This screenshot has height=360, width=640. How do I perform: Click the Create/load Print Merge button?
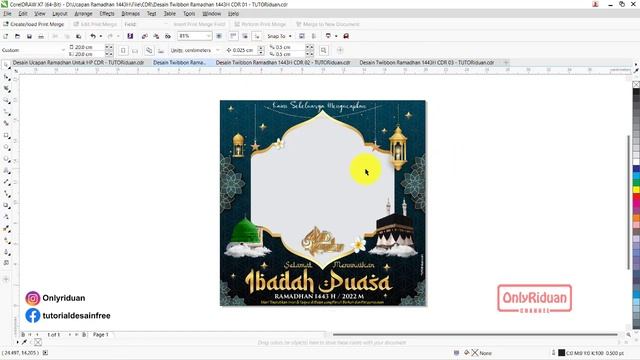(x=33, y=24)
